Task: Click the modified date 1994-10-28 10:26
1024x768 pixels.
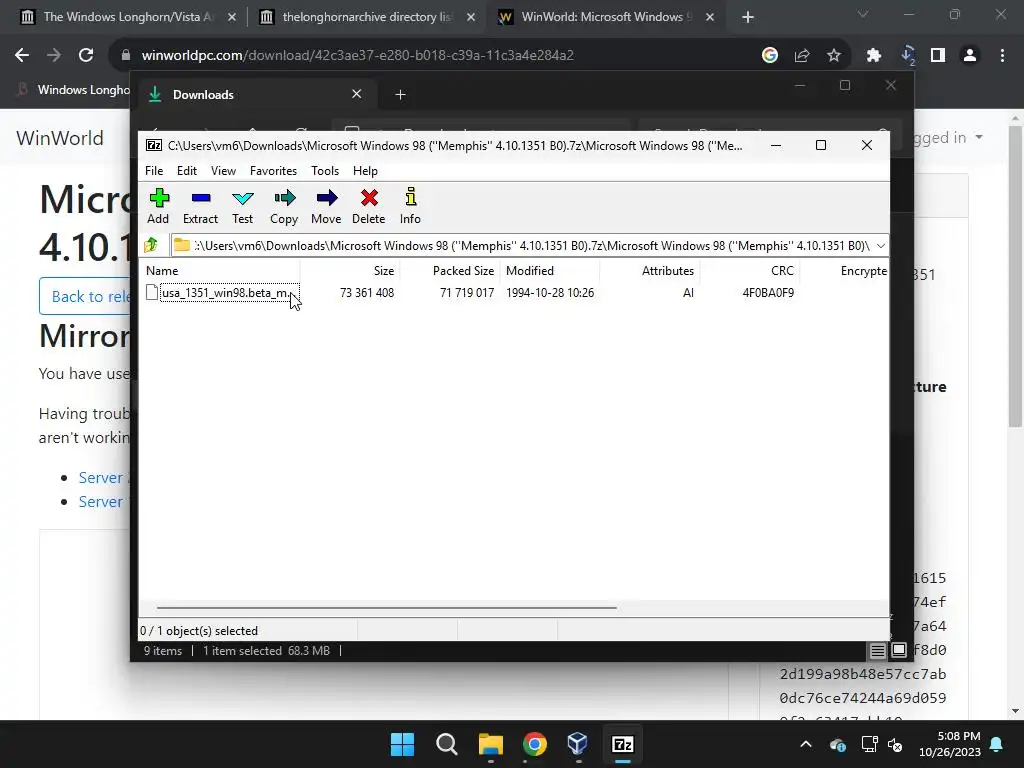Action: (550, 293)
